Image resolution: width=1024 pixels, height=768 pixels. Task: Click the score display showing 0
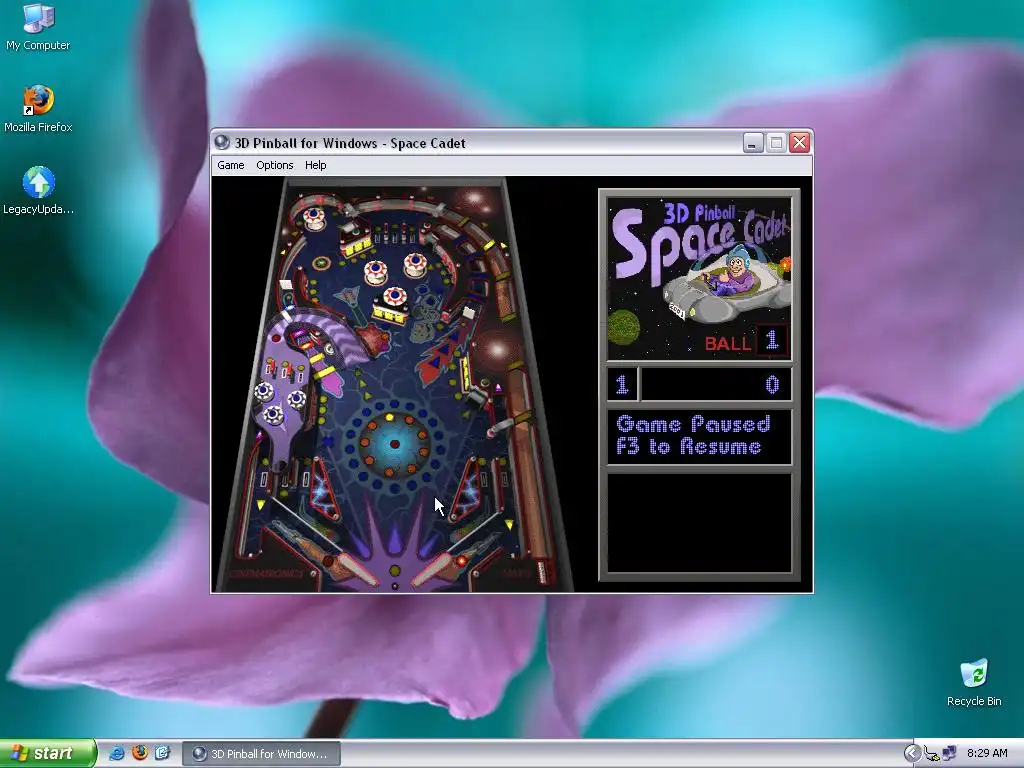coord(716,384)
